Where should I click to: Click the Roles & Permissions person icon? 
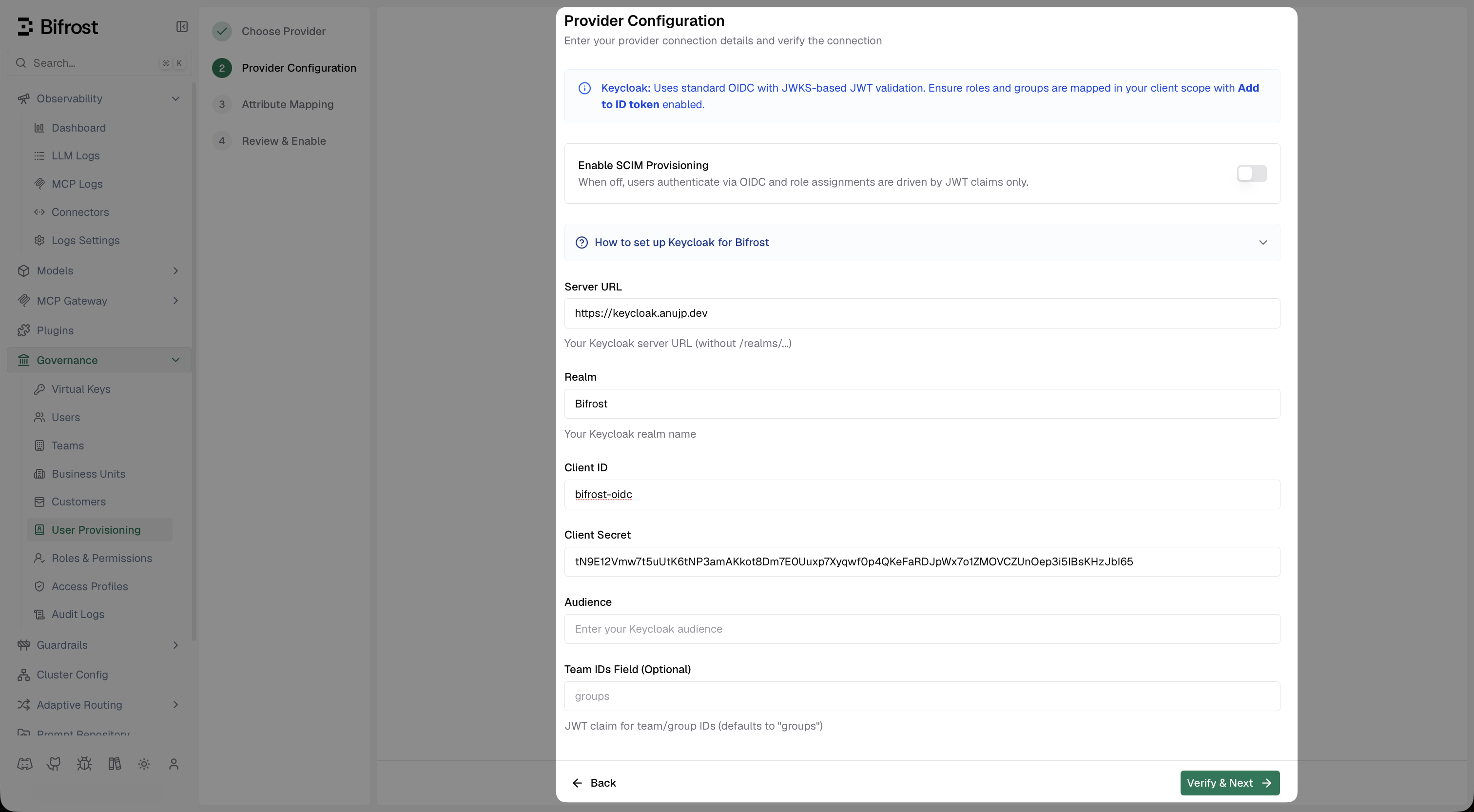pyautogui.click(x=39, y=558)
